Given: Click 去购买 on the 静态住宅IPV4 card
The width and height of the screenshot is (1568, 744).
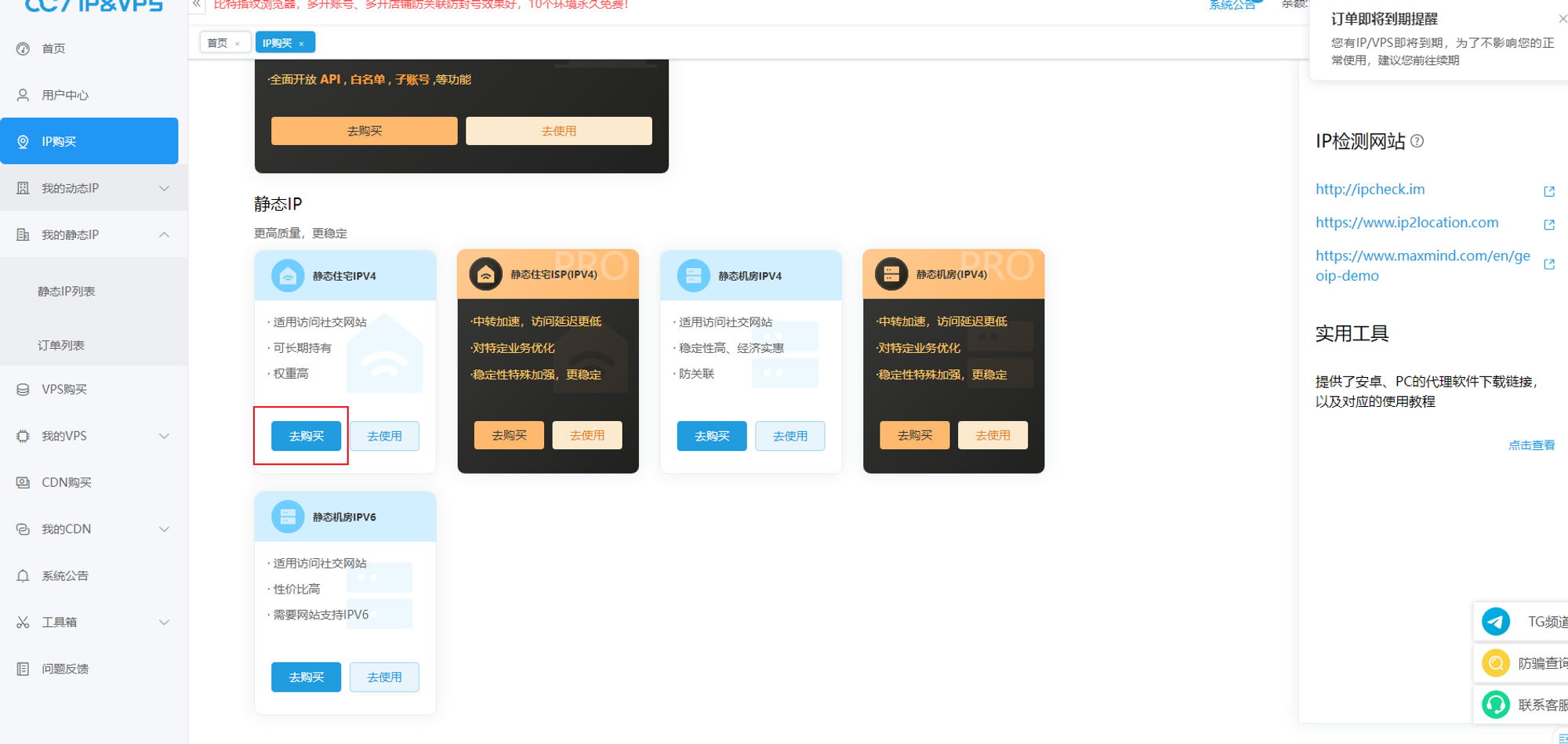Looking at the screenshot, I should [x=306, y=436].
